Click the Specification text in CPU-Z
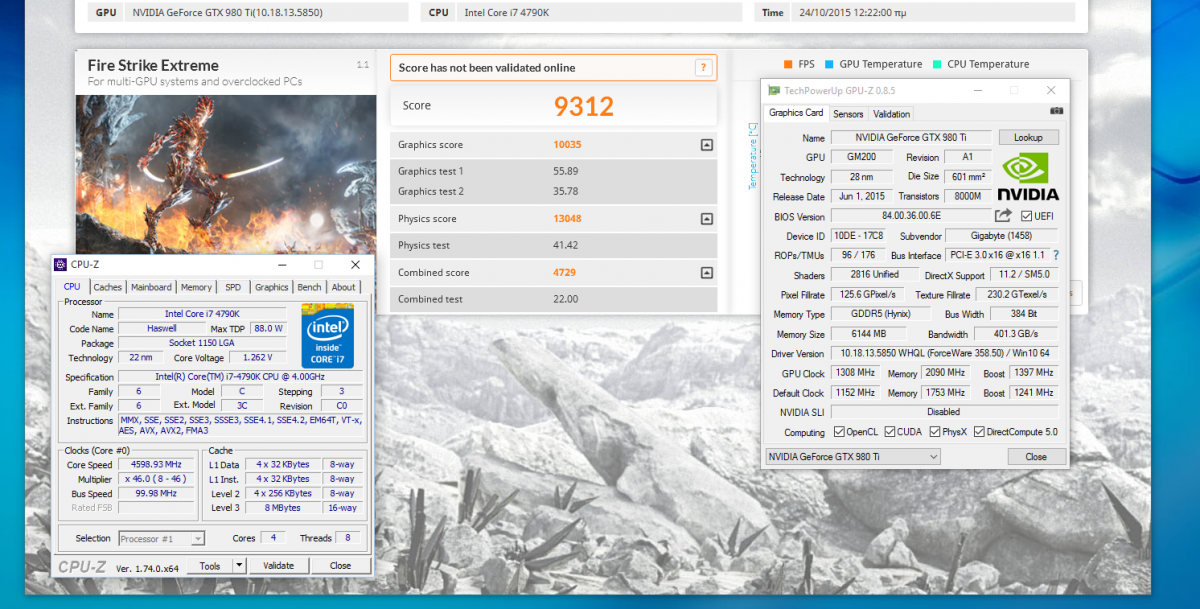1200x609 pixels. pos(241,377)
